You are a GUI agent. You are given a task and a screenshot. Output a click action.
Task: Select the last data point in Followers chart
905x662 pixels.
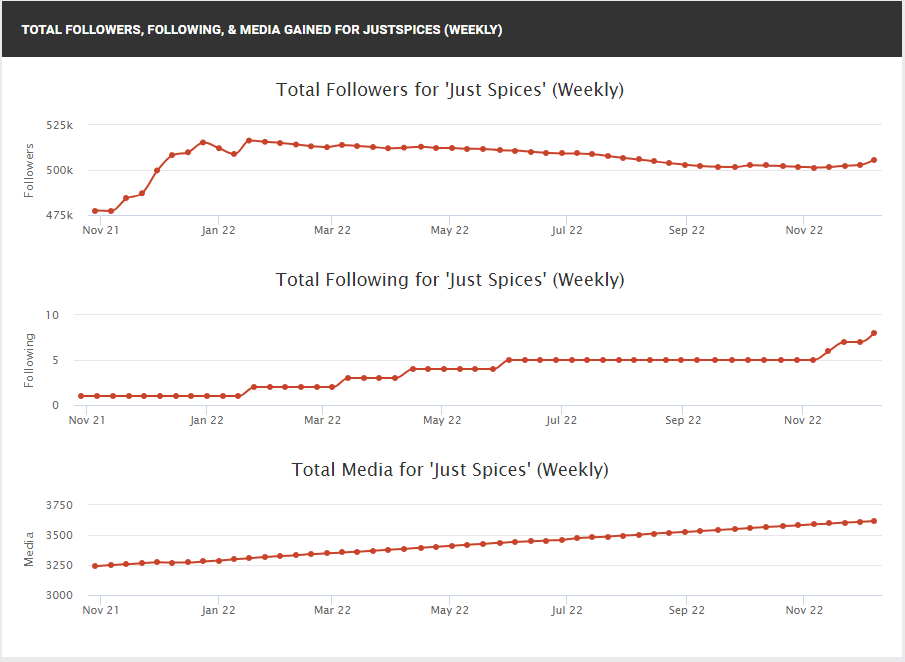coord(874,160)
